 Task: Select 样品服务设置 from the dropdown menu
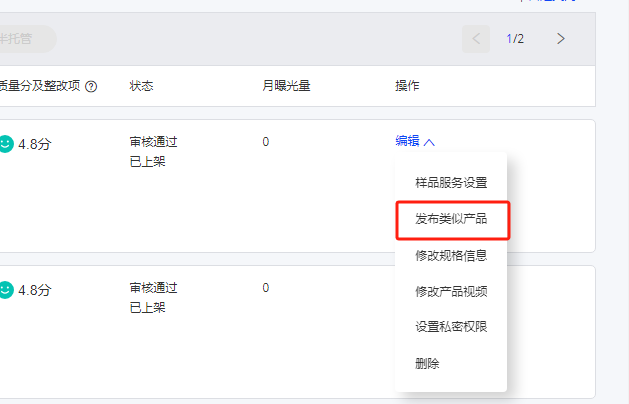point(451,183)
